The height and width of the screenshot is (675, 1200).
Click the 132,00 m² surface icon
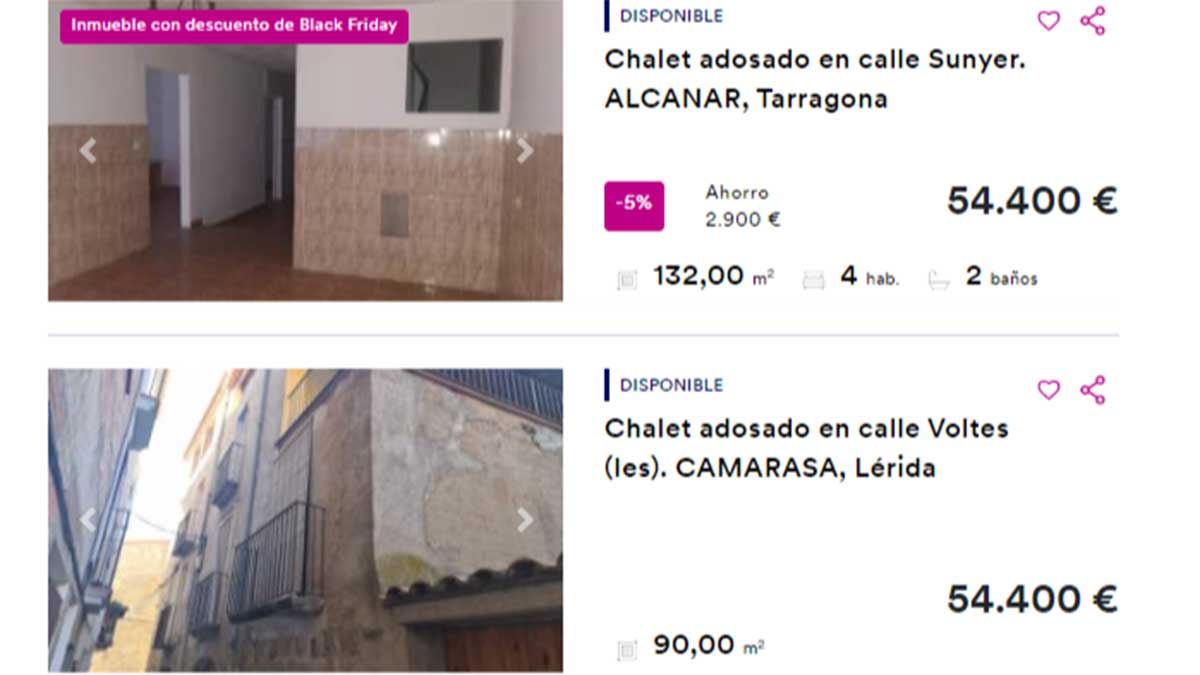[x=627, y=281]
